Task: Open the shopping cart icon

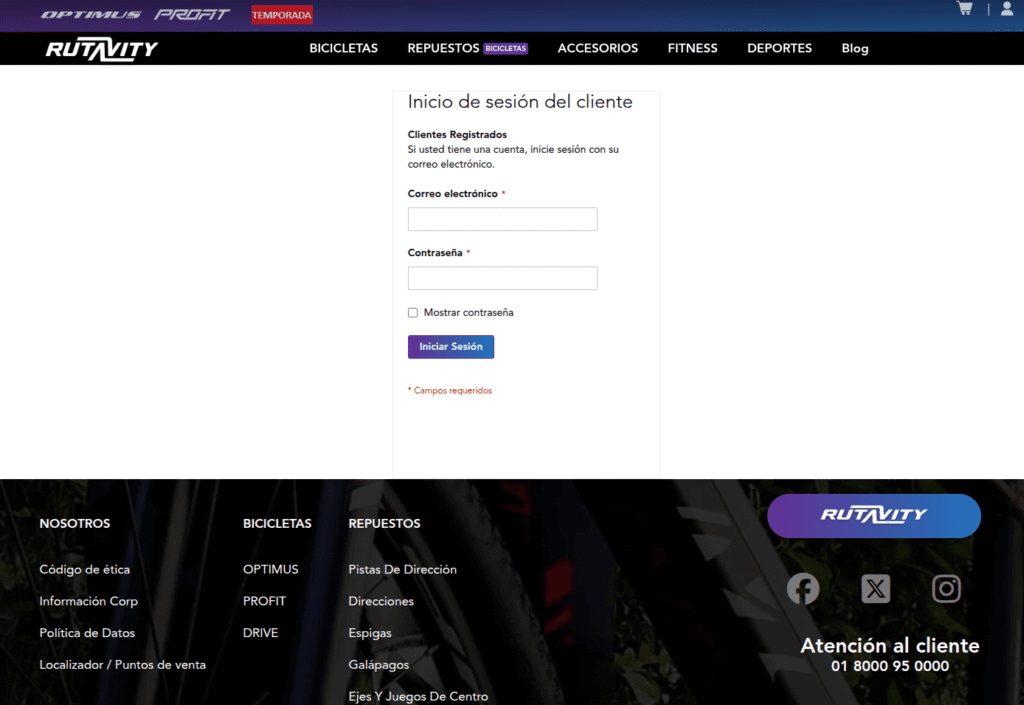Action: pos(964,9)
